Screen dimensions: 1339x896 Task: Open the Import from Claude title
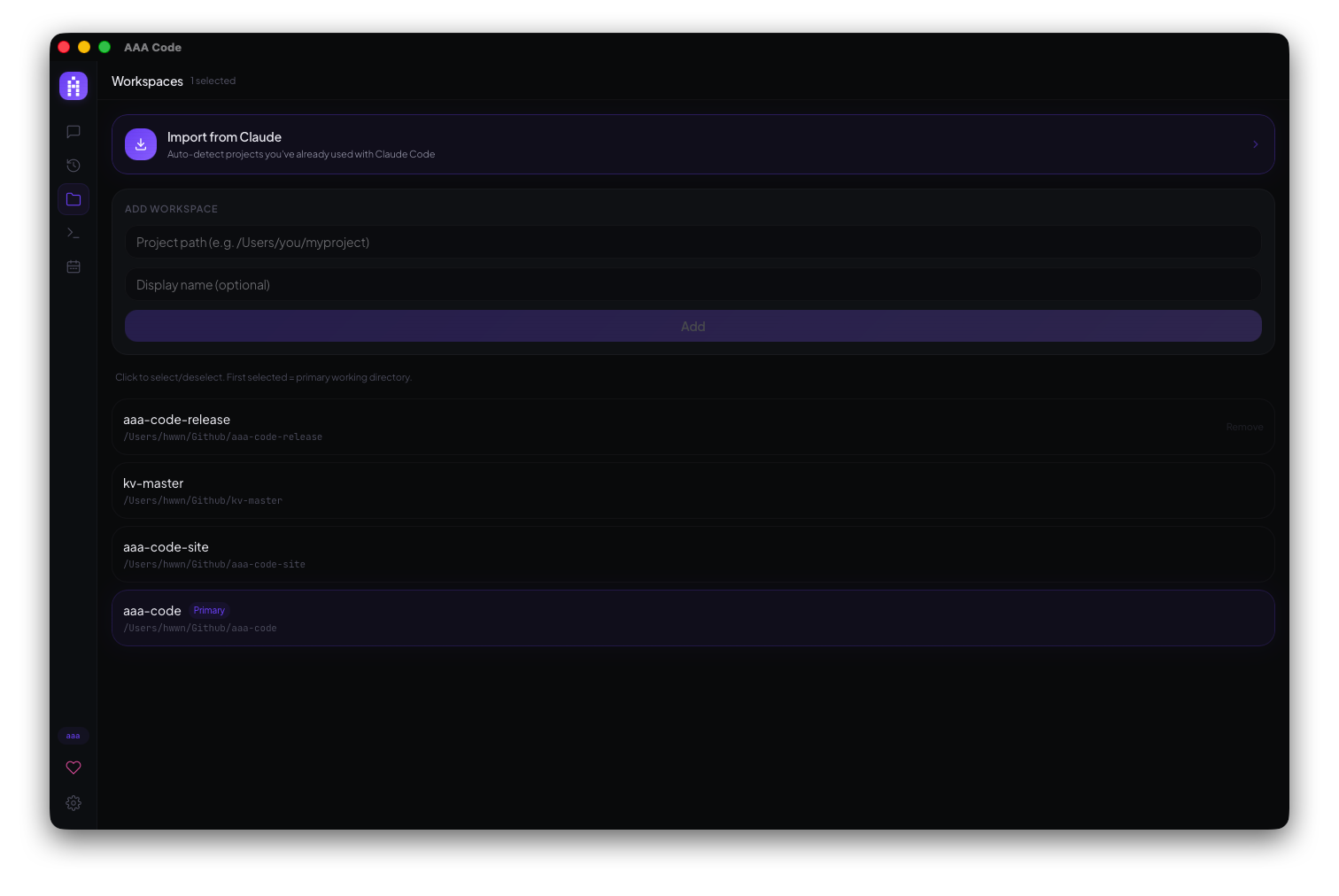pos(224,137)
